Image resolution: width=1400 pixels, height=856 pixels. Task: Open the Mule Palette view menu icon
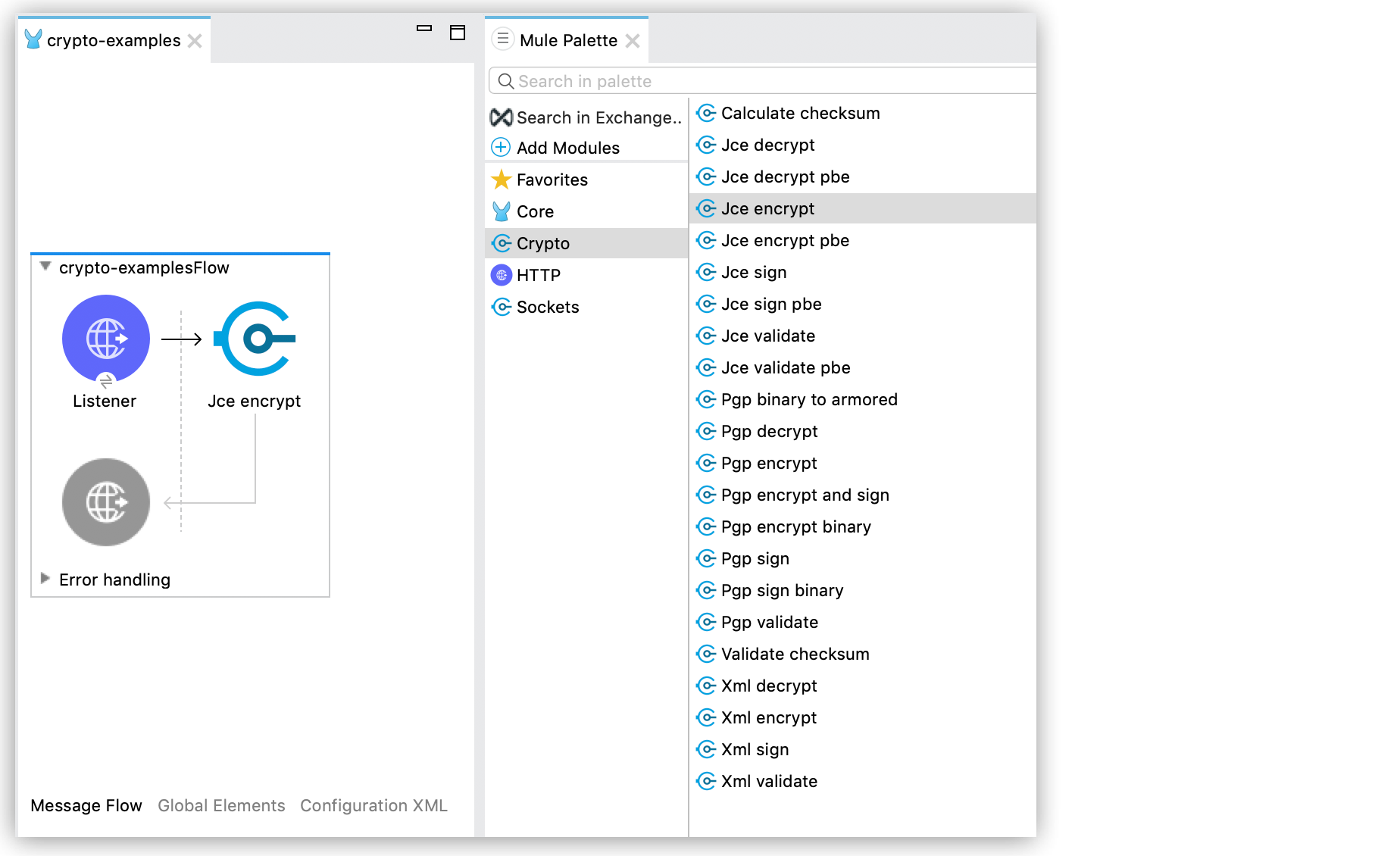tap(503, 39)
